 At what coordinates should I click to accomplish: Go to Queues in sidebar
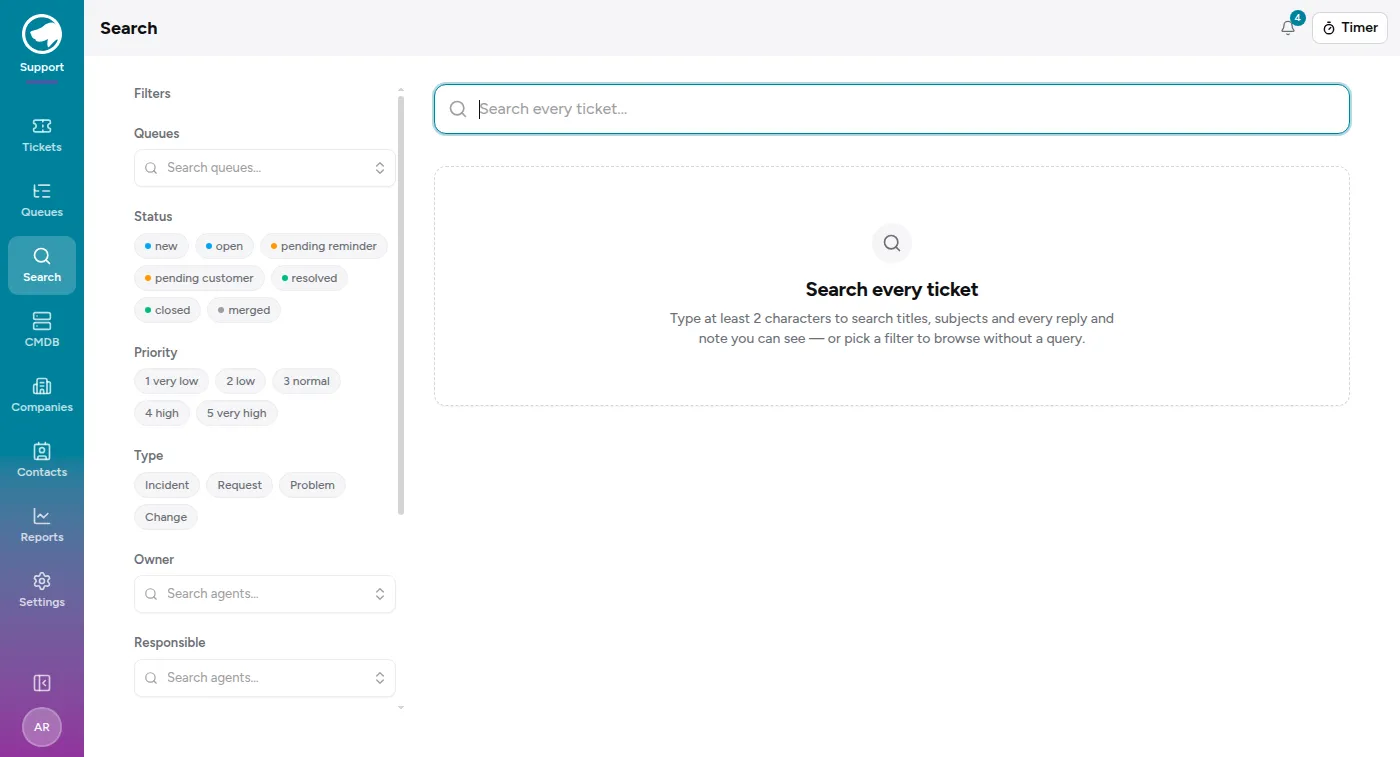pyautogui.click(x=42, y=200)
